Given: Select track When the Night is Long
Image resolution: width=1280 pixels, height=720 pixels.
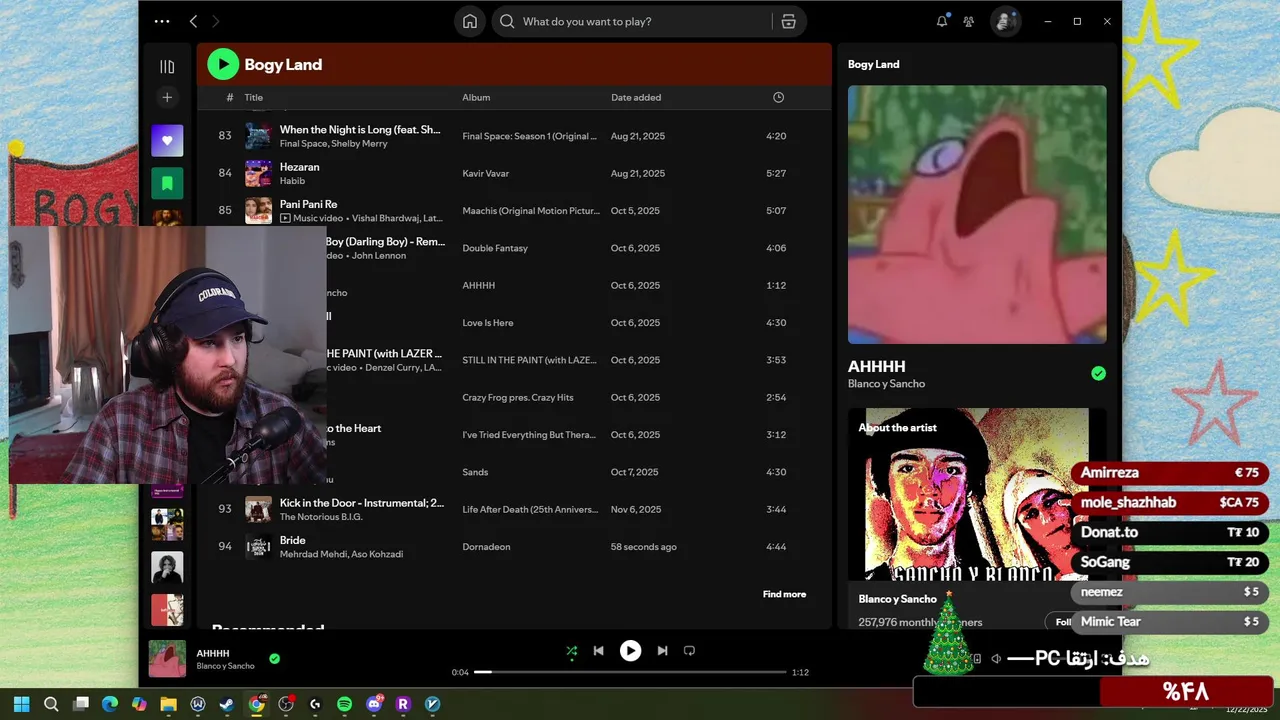Looking at the screenshot, I should tap(513, 136).
